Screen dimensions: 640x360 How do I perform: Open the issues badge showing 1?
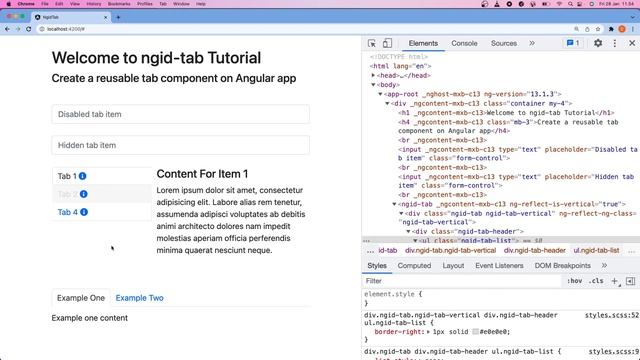(x=573, y=43)
